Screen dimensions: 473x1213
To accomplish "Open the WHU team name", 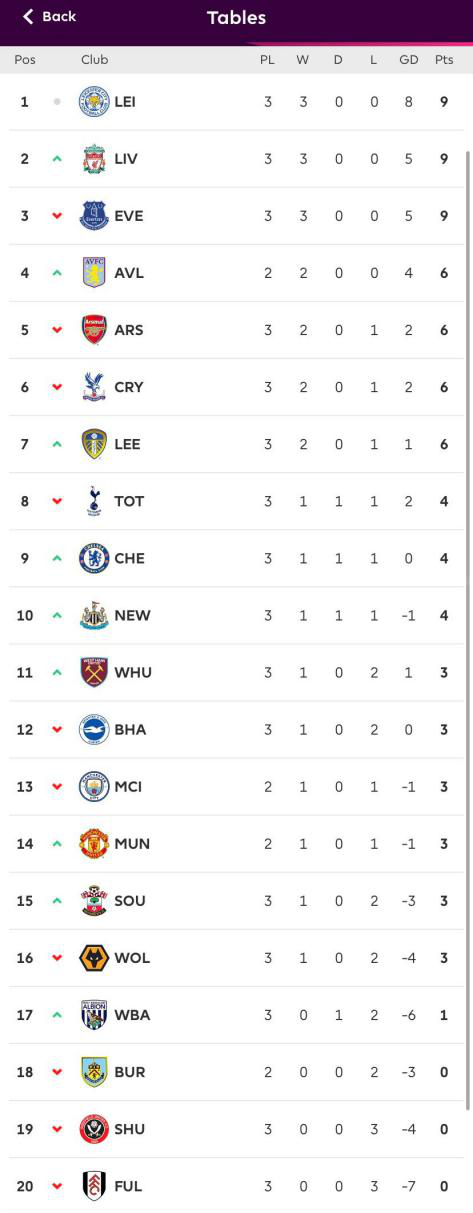I will [133, 672].
